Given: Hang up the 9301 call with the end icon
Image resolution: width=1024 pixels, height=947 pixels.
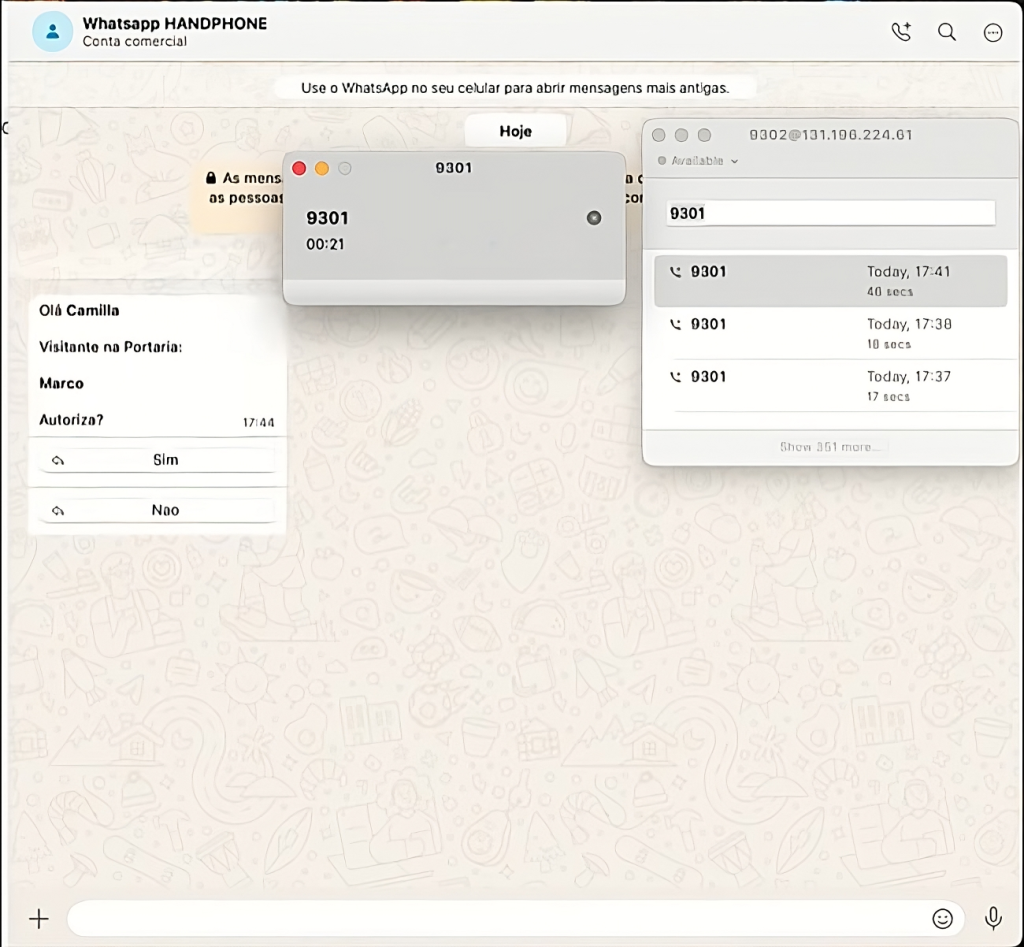Looking at the screenshot, I should [x=594, y=217].
